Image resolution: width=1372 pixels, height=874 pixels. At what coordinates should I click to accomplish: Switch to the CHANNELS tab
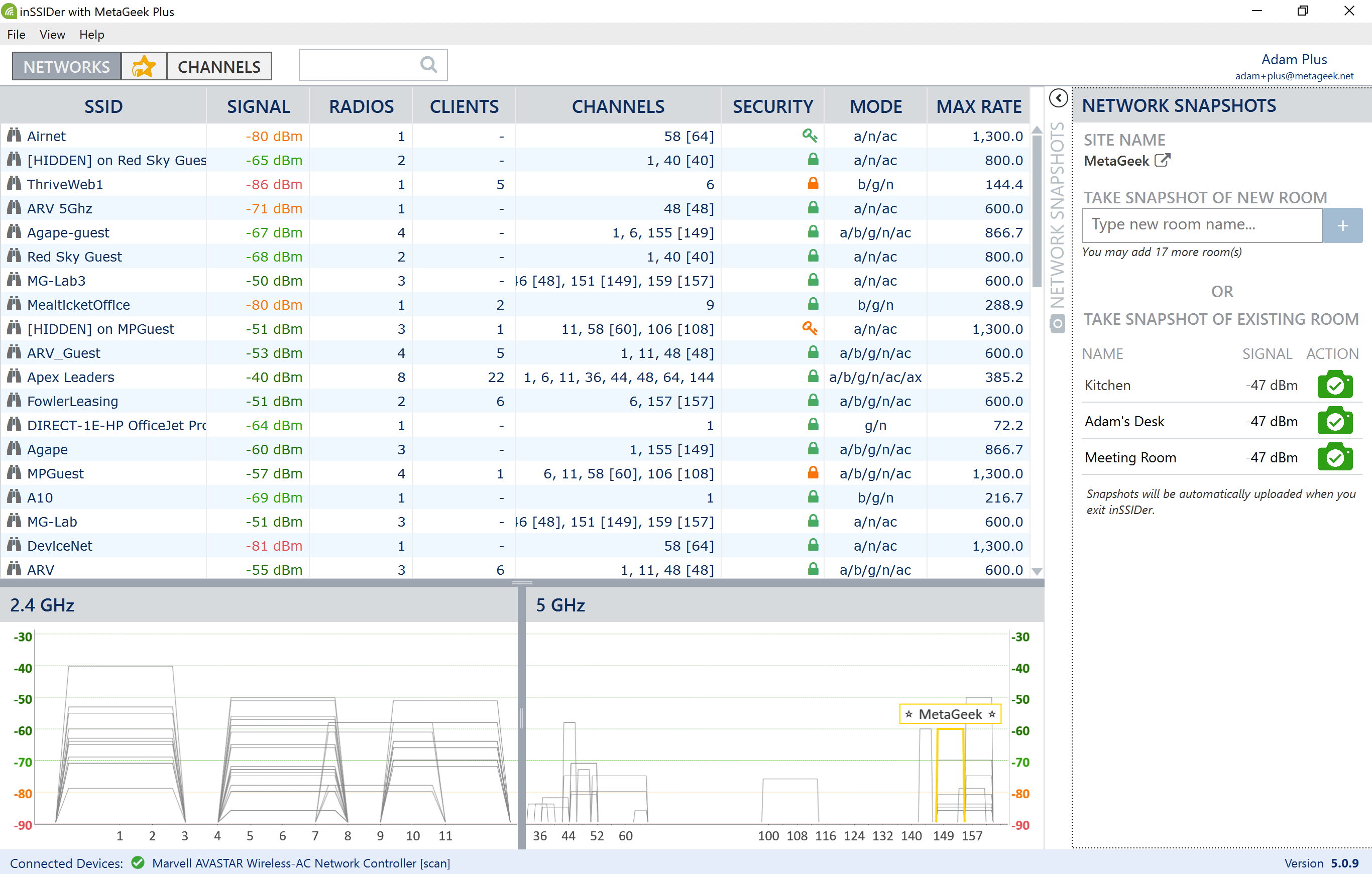[x=219, y=67]
